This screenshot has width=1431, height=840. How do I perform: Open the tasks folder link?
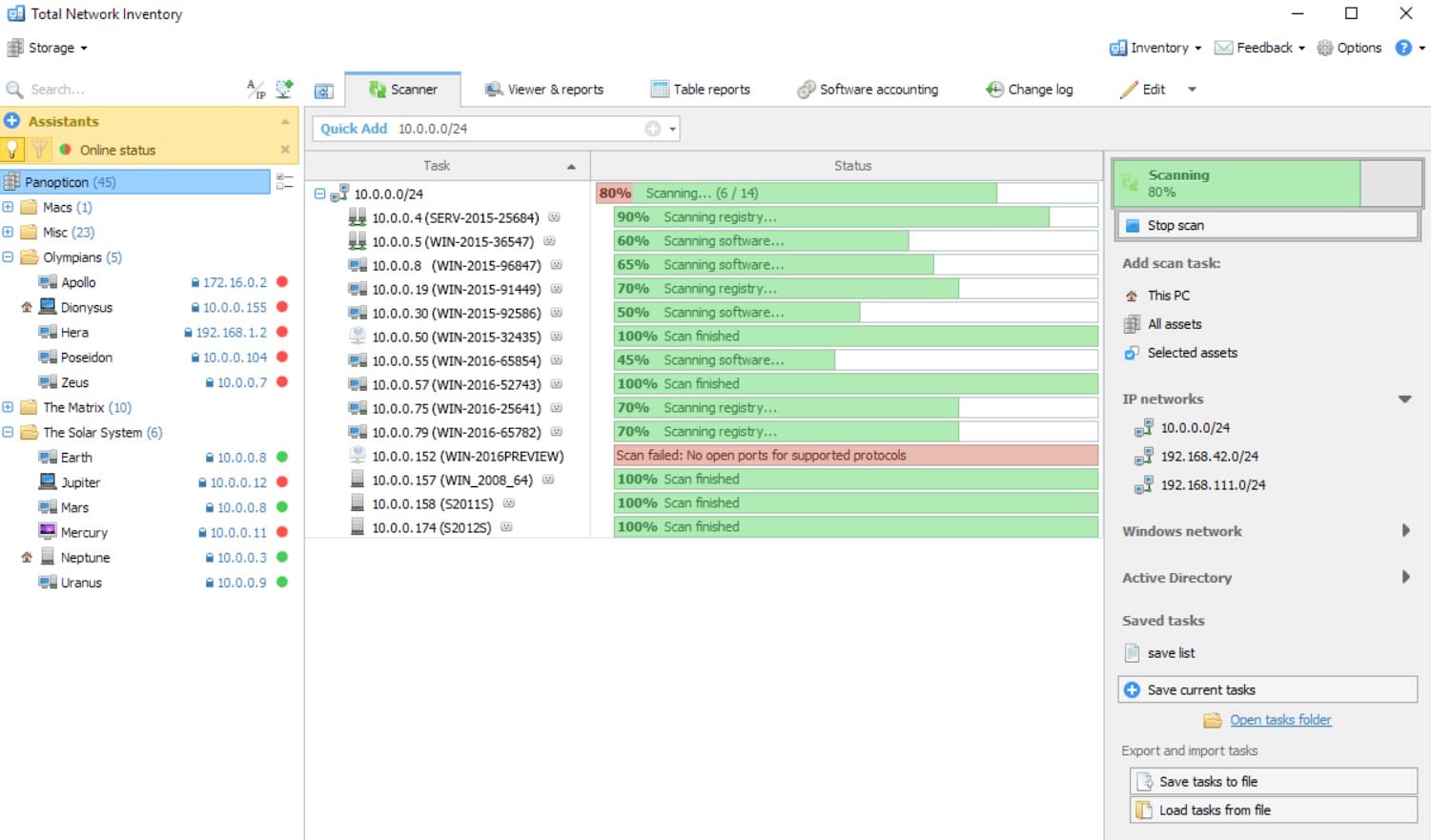click(1280, 720)
